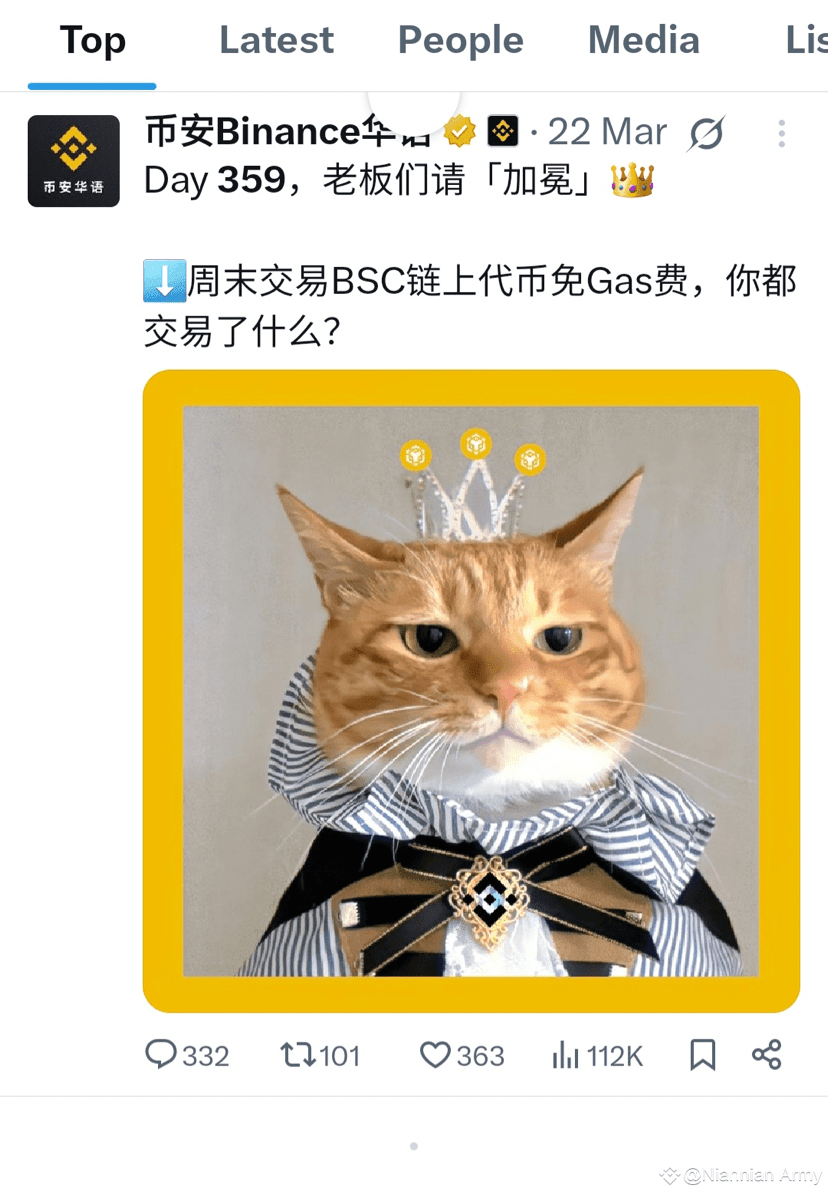Select the Top tab

tap(93, 40)
